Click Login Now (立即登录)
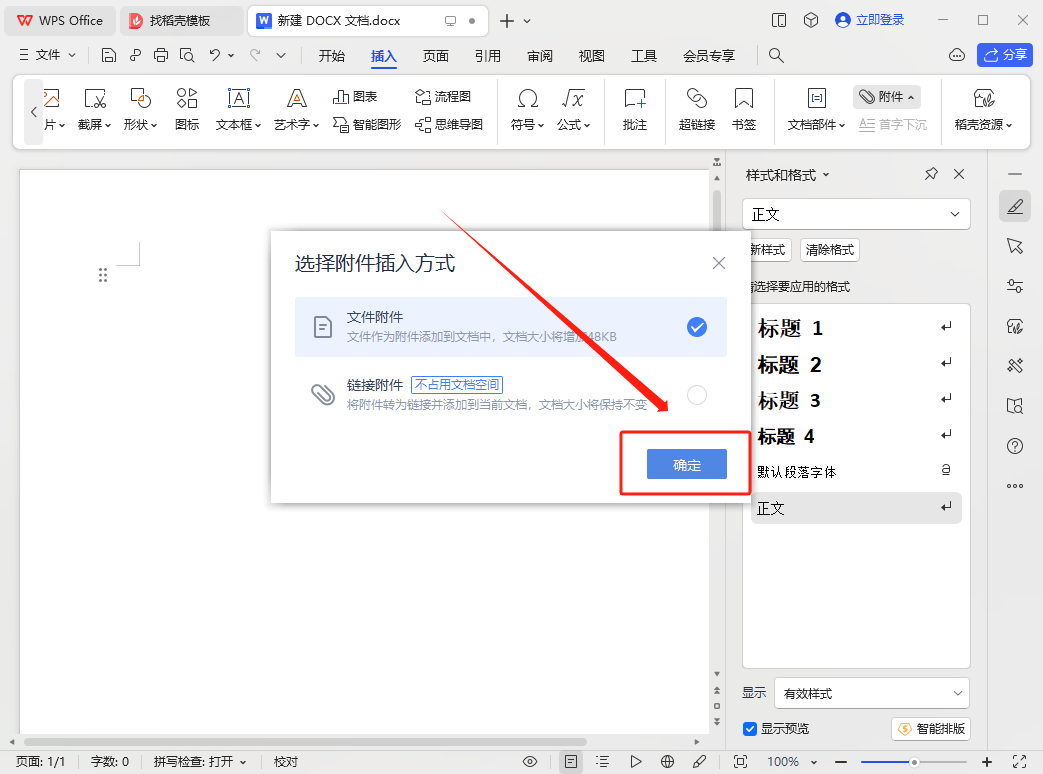The image size is (1043, 774). coord(870,20)
